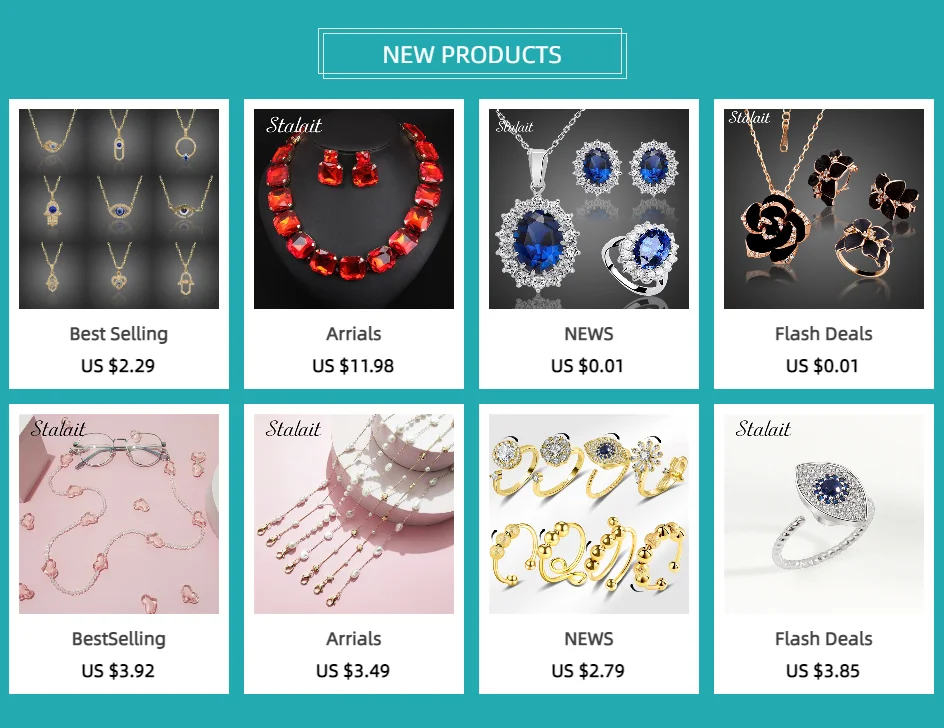The image size is (944, 728).
Task: Click the Arrials label under red necklace
Action: [353, 334]
